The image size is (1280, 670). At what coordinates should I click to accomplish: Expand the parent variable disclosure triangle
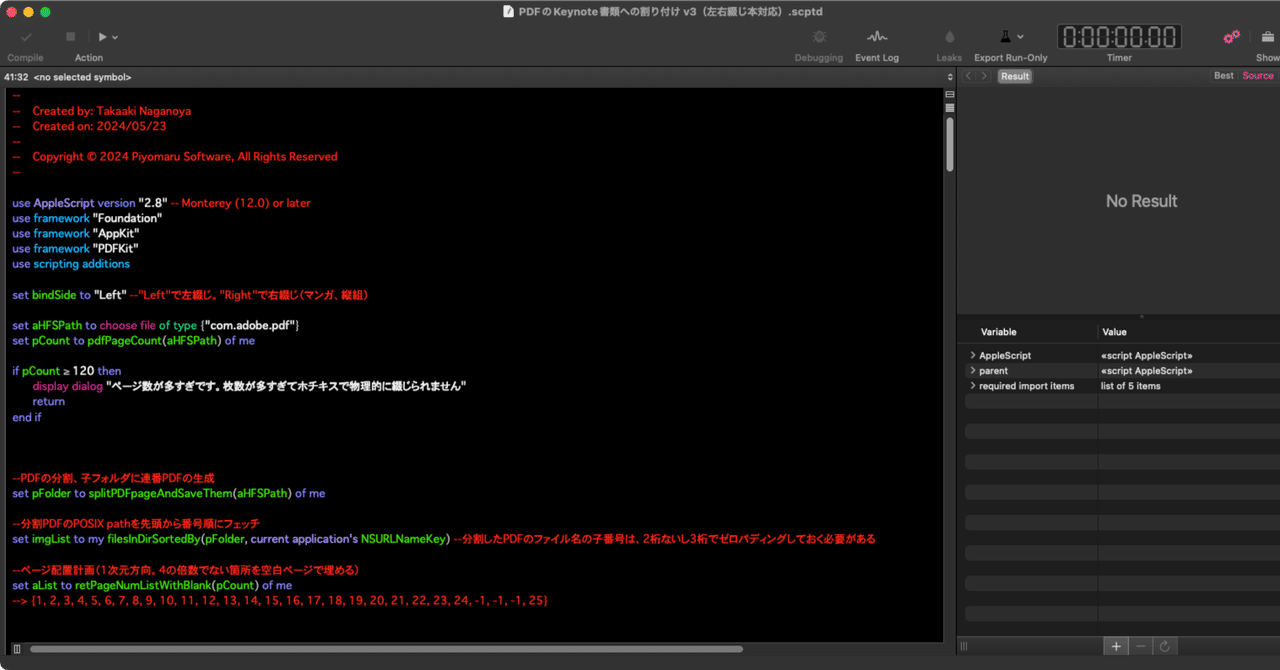pyautogui.click(x=971, y=370)
